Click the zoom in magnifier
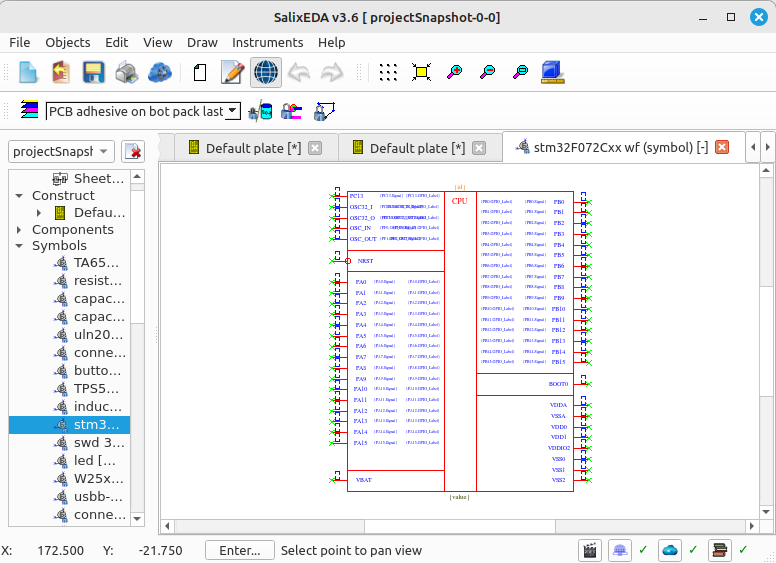This screenshot has width=776, height=563. pyautogui.click(x=454, y=72)
